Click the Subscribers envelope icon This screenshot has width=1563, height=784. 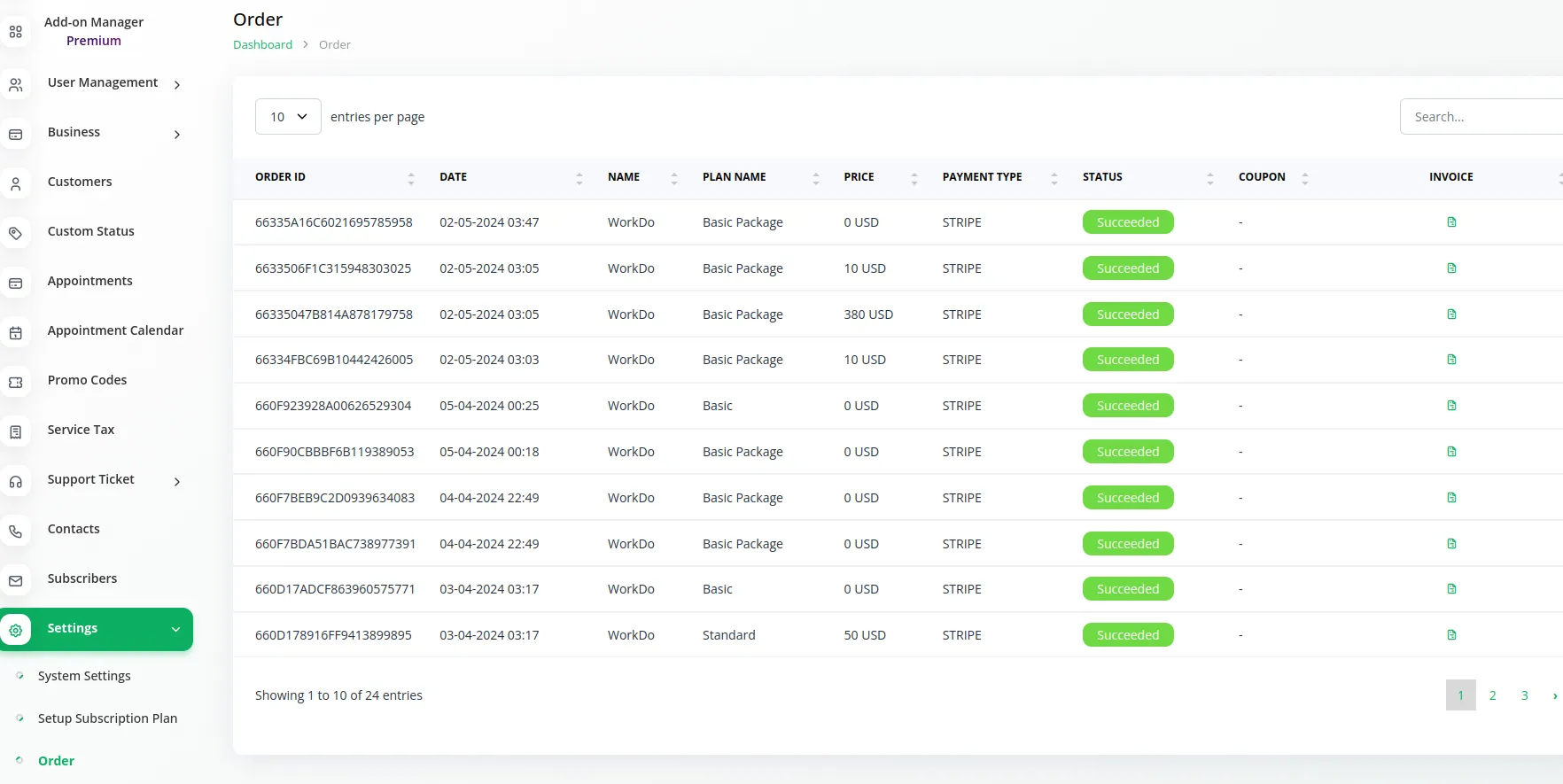coord(15,581)
